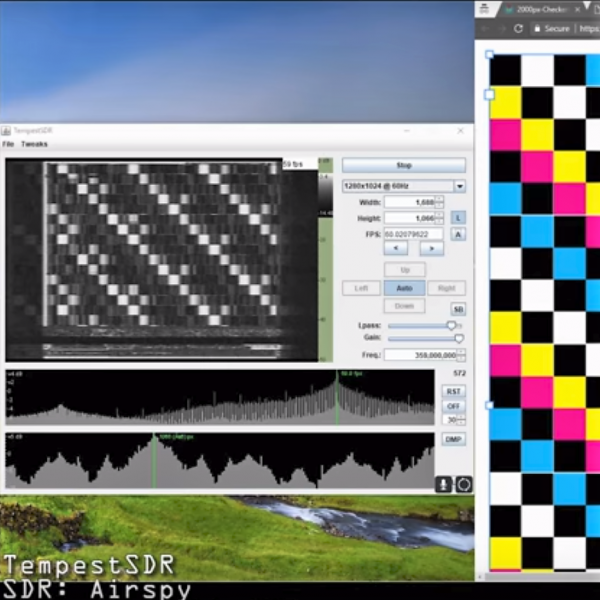Toggle the Auto position button
Image resolution: width=600 pixels, height=600 pixels.
click(x=404, y=288)
